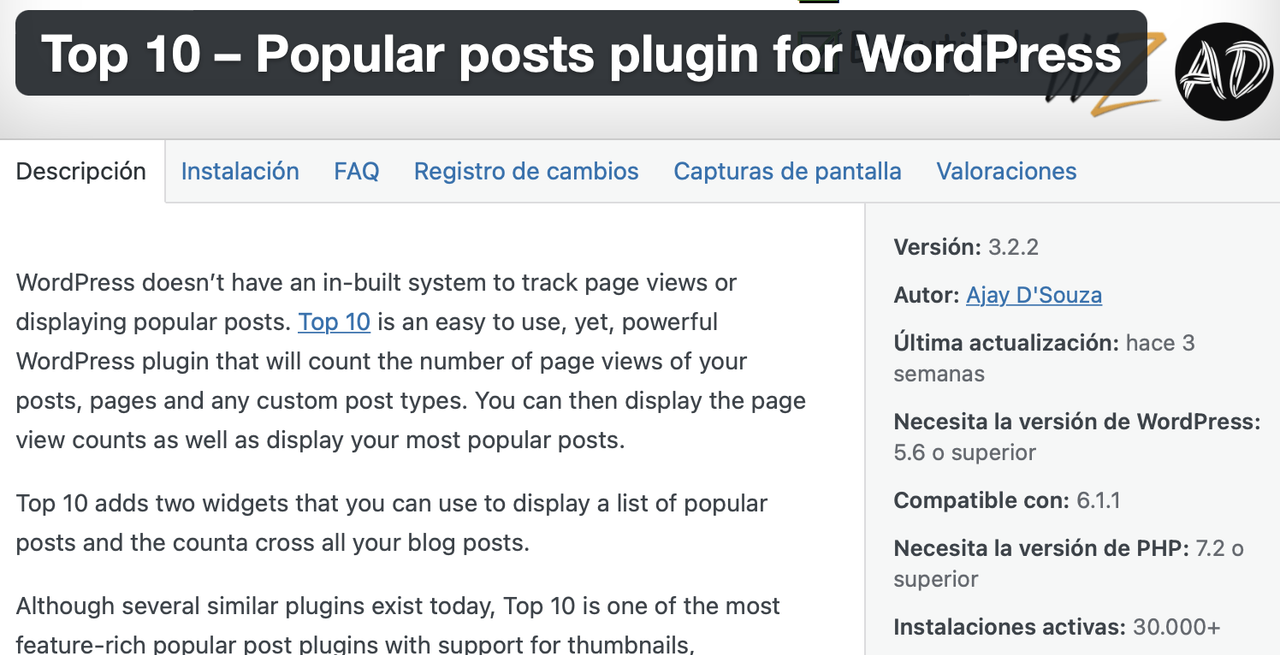Image resolution: width=1280 pixels, height=655 pixels.
Task: Click paragraph starting 'Although several similar plugins'
Action: pos(398,625)
